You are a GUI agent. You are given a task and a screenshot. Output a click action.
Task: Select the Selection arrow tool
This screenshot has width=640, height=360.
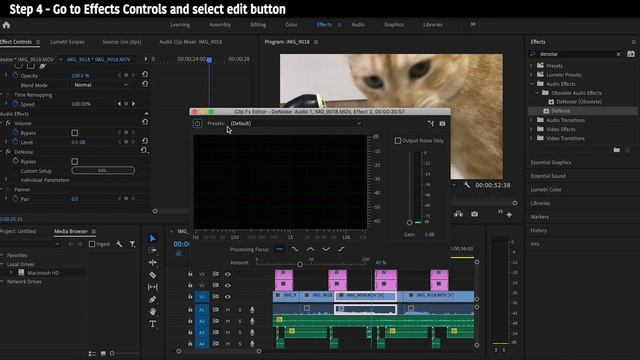pyautogui.click(x=153, y=238)
